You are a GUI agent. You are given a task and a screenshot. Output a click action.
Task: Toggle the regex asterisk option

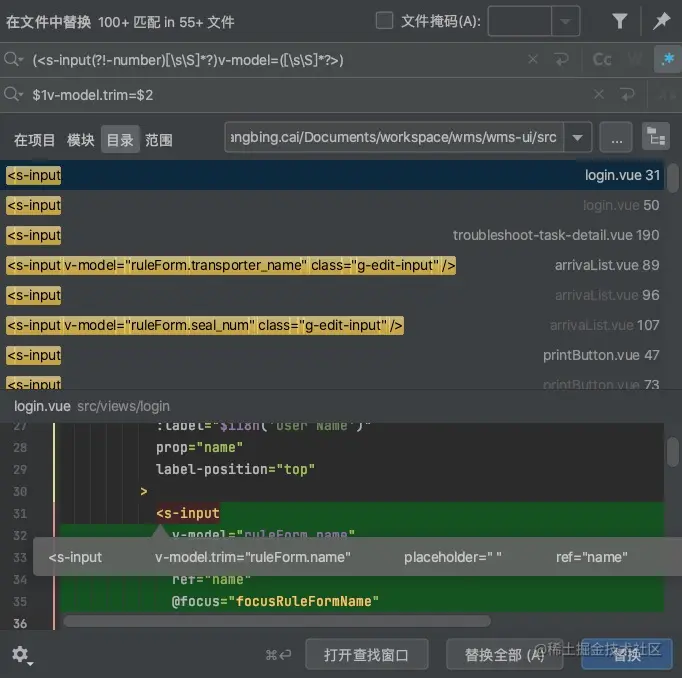[667, 59]
